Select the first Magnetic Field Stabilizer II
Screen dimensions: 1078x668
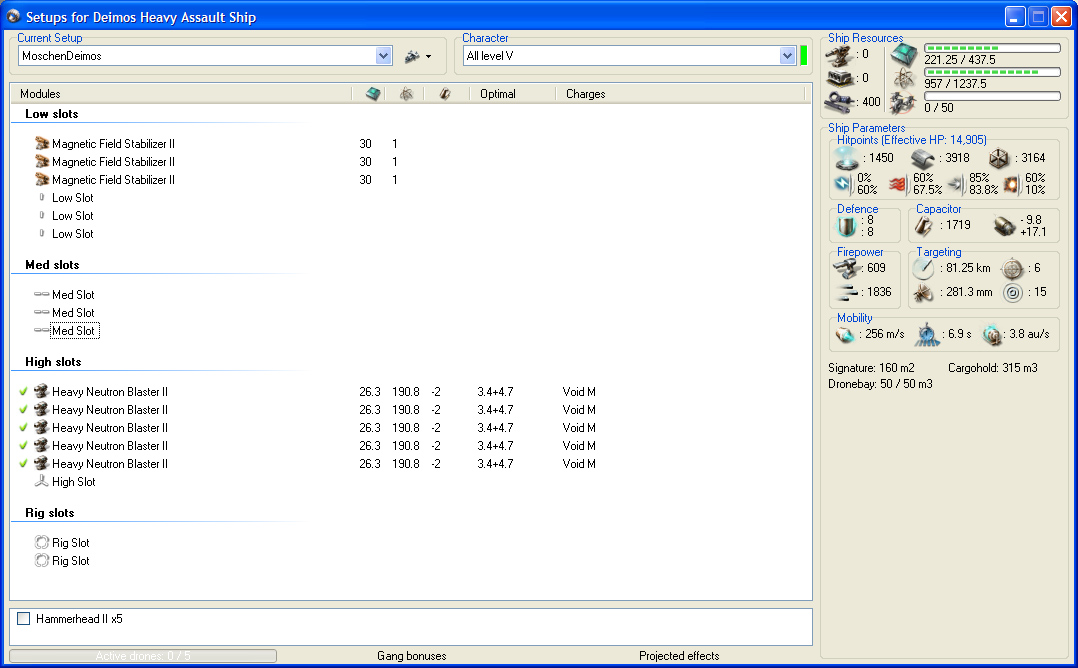pos(113,144)
